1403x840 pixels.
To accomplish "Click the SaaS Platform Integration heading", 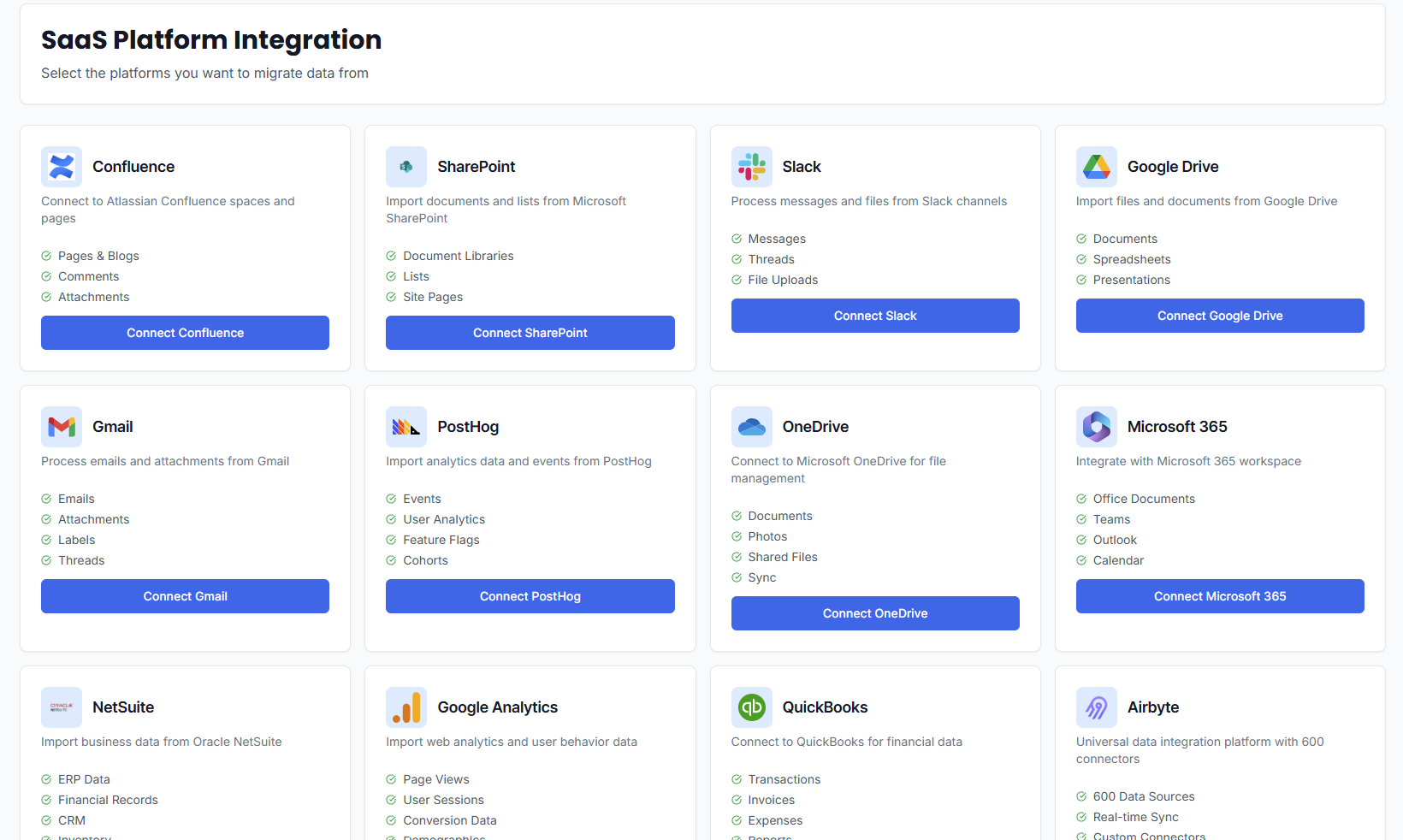I will point(211,39).
